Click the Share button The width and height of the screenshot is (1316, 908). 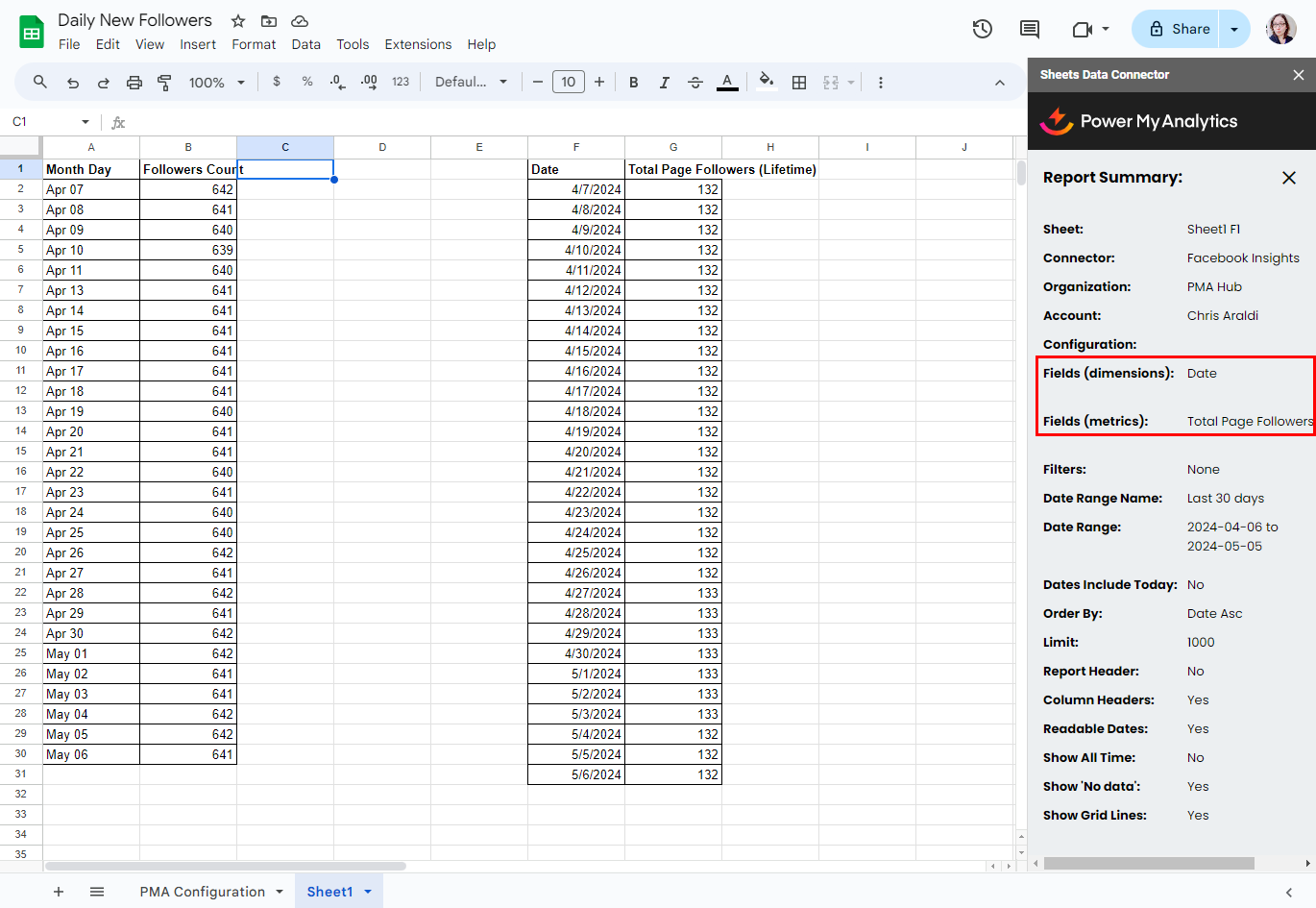[x=1177, y=29]
